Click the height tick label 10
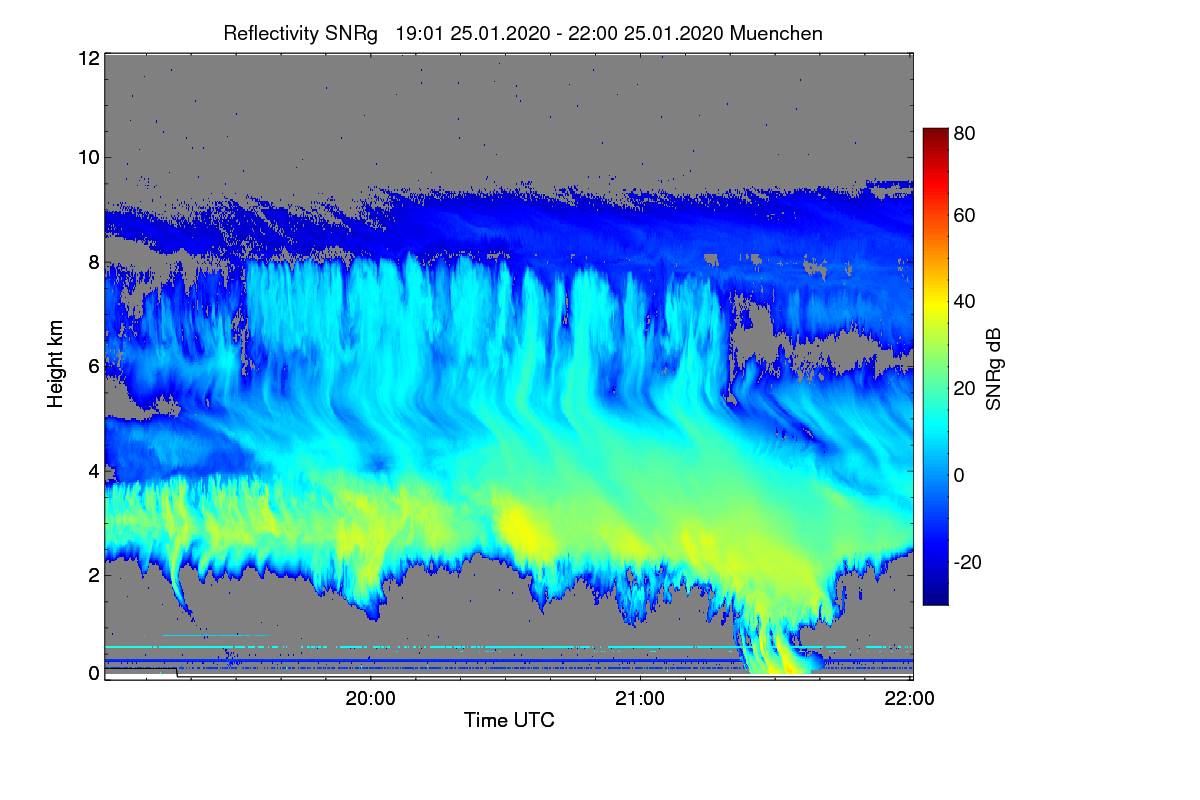 (x=88, y=157)
